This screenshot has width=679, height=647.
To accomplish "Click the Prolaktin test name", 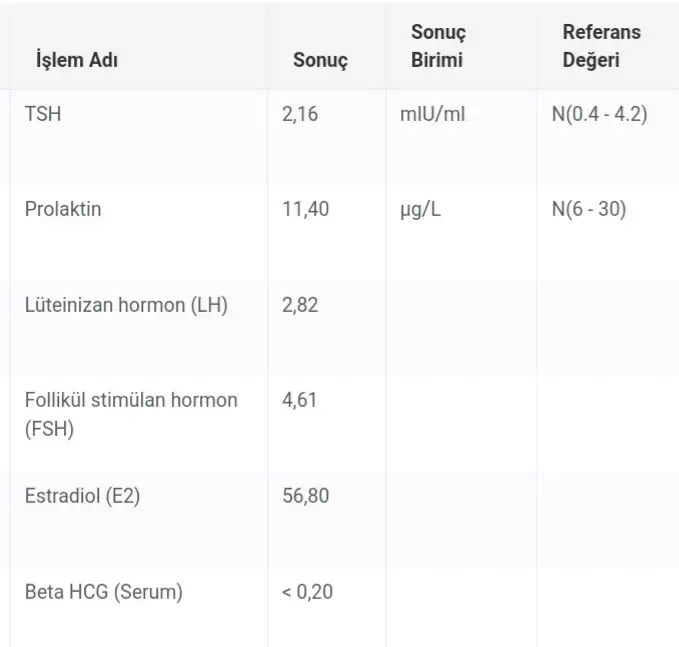I will pyautogui.click(x=63, y=210).
